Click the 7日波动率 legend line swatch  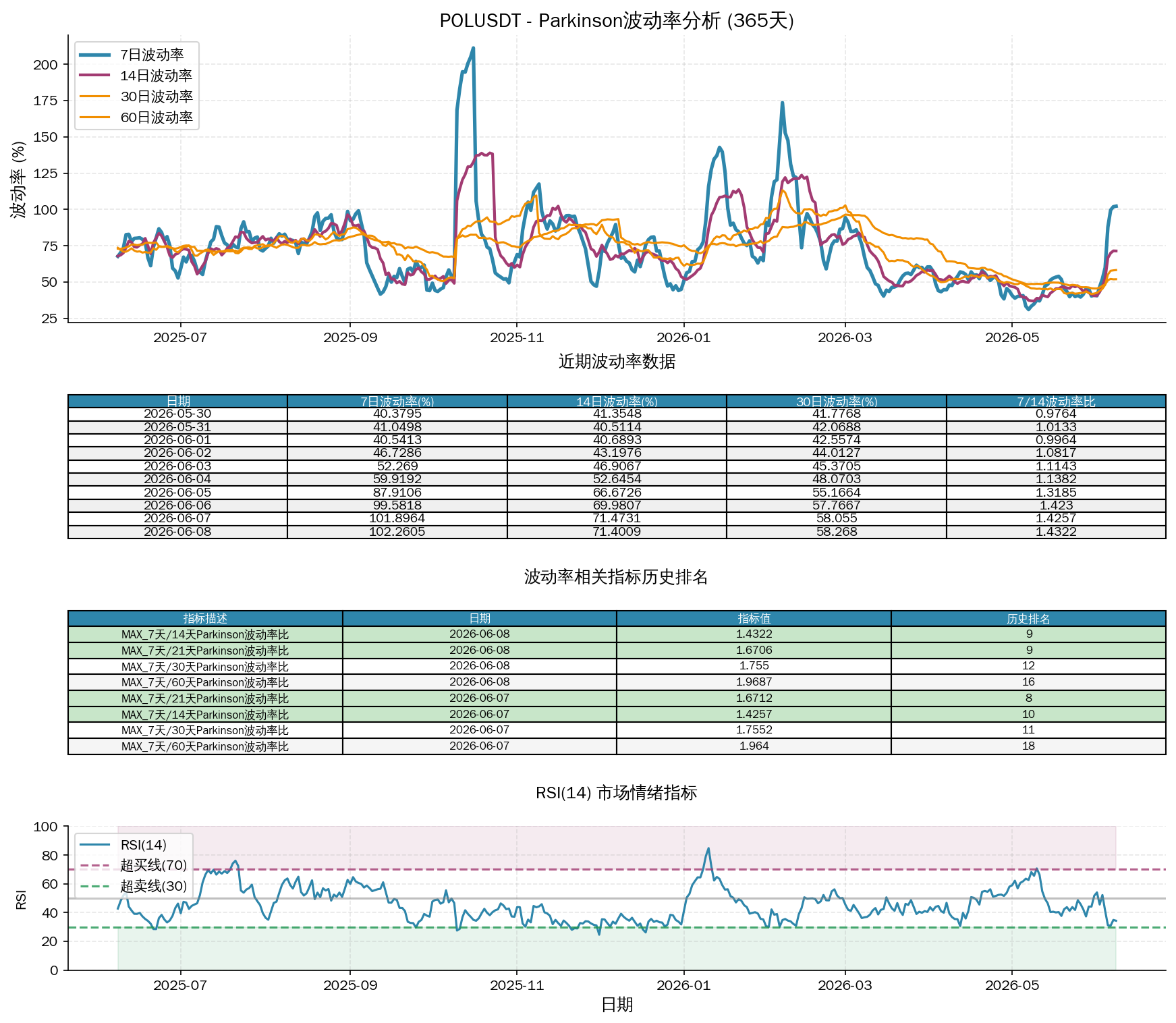tap(95, 55)
